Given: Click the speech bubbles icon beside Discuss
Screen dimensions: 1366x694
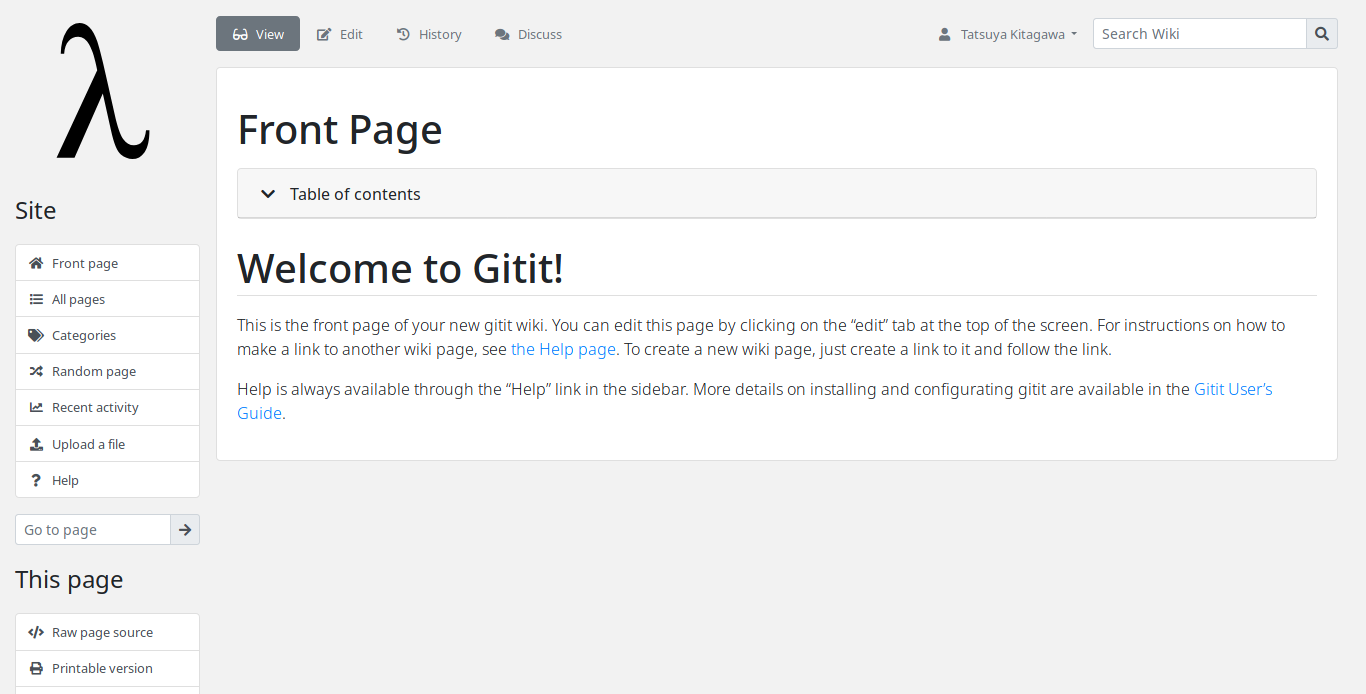Looking at the screenshot, I should tap(502, 34).
